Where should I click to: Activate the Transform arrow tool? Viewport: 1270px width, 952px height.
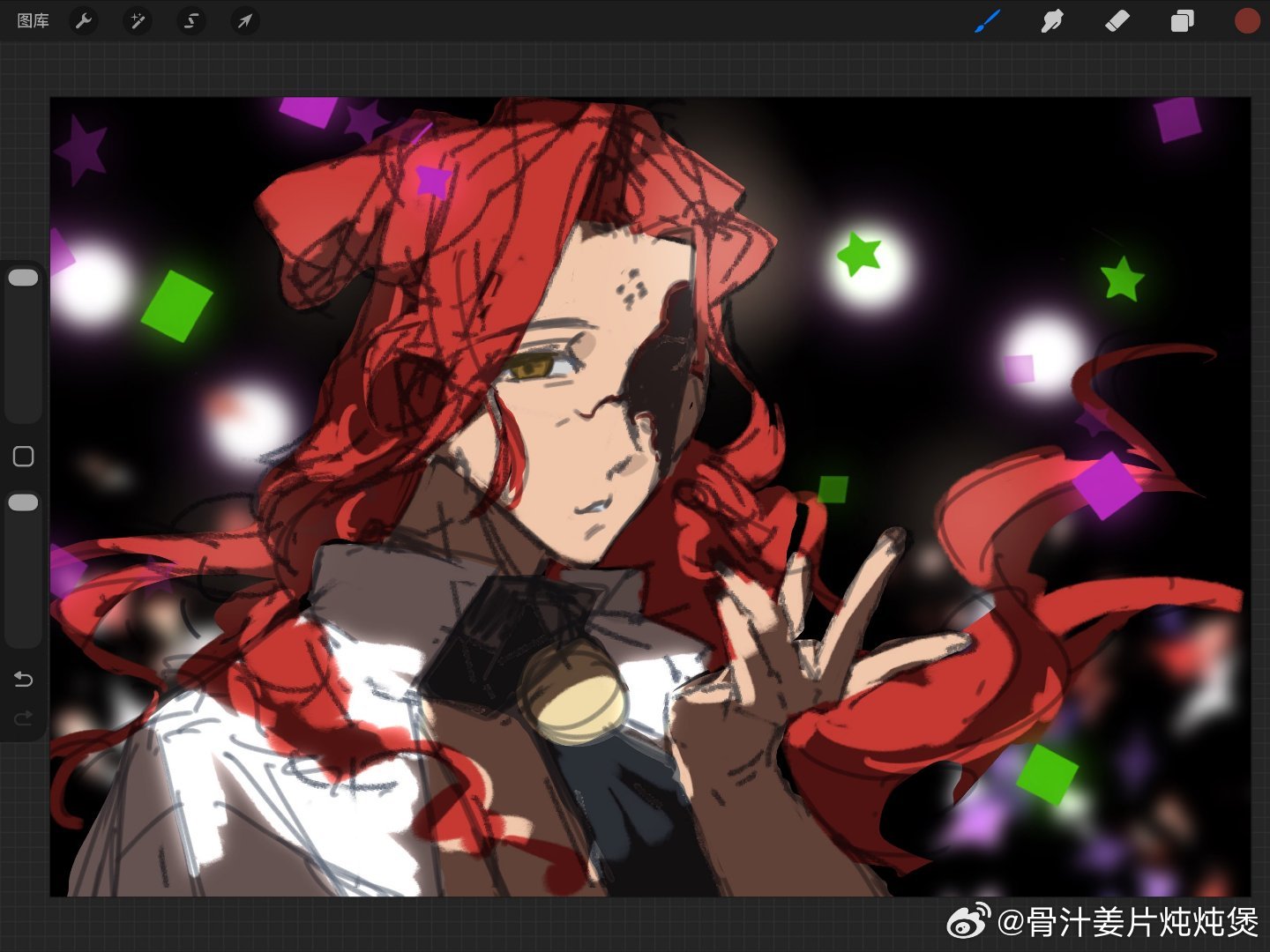click(245, 20)
